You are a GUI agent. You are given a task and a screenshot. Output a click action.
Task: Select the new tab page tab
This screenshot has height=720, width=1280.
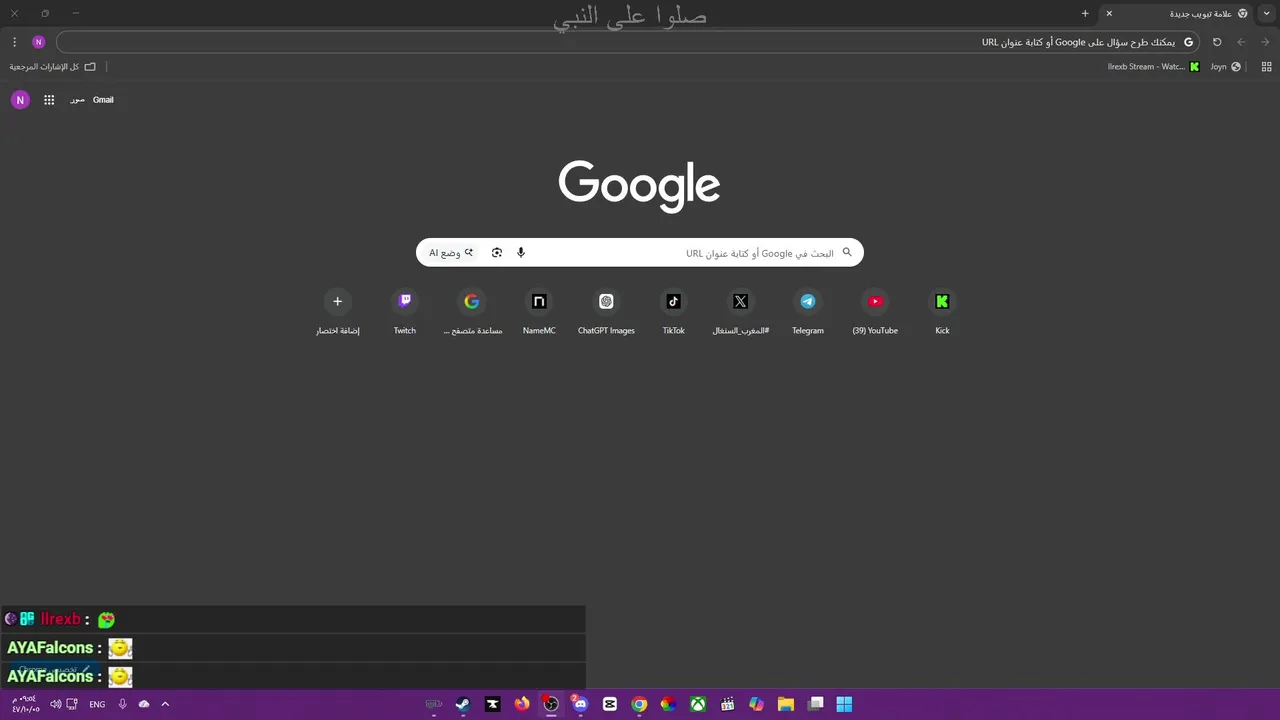click(1178, 13)
